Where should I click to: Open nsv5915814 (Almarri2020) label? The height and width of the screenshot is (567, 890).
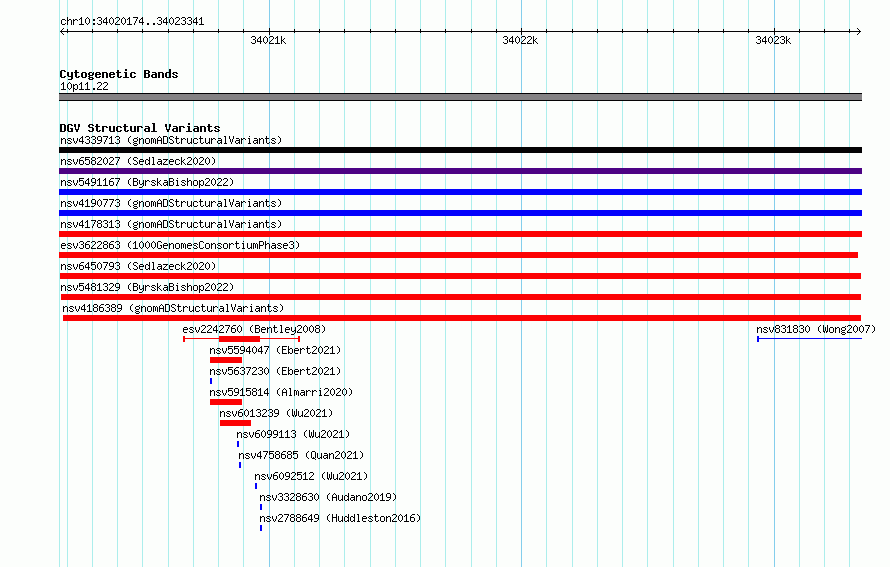pyautogui.click(x=281, y=392)
